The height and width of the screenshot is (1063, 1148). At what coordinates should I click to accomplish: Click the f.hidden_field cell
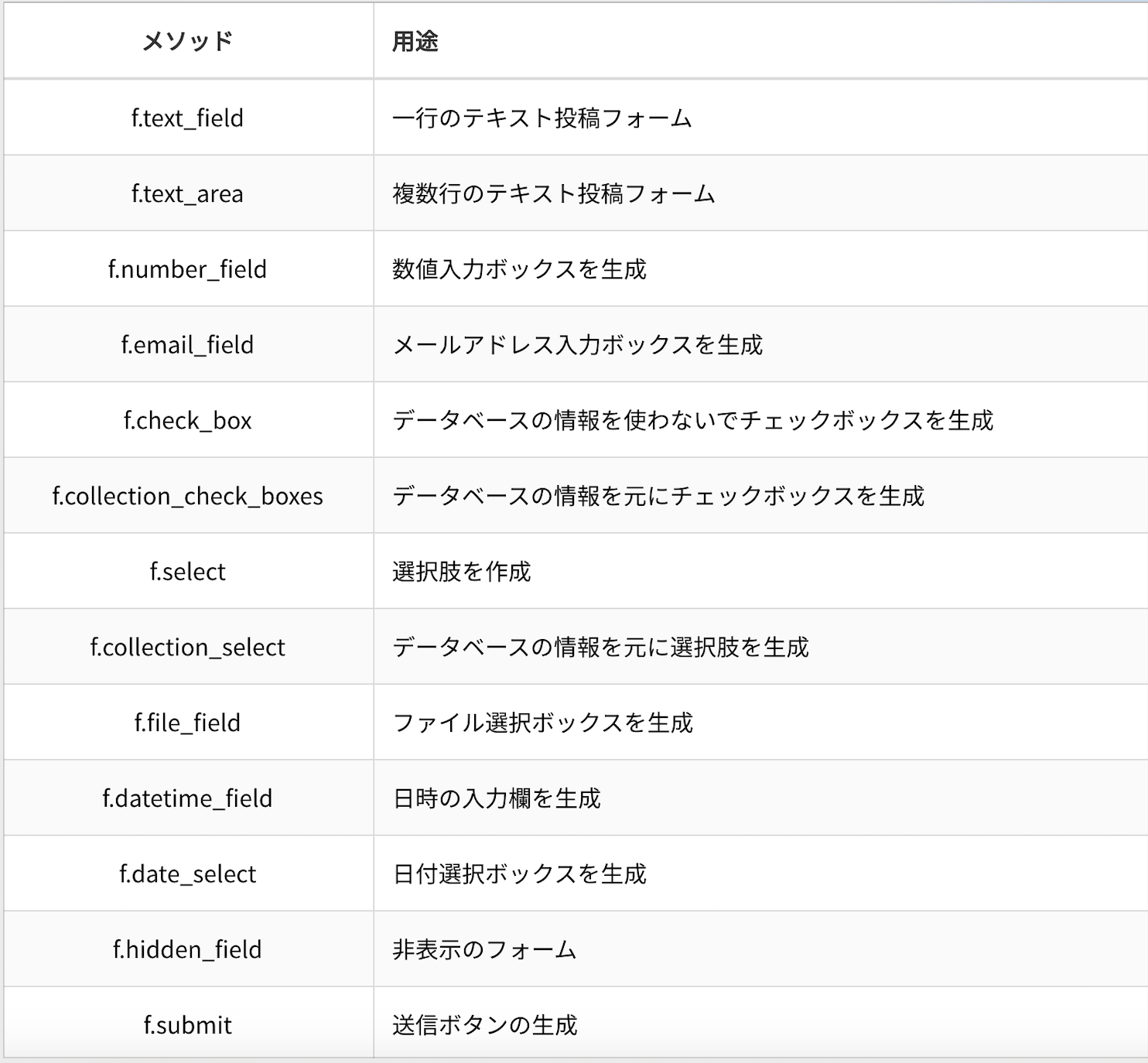pyautogui.click(x=188, y=949)
